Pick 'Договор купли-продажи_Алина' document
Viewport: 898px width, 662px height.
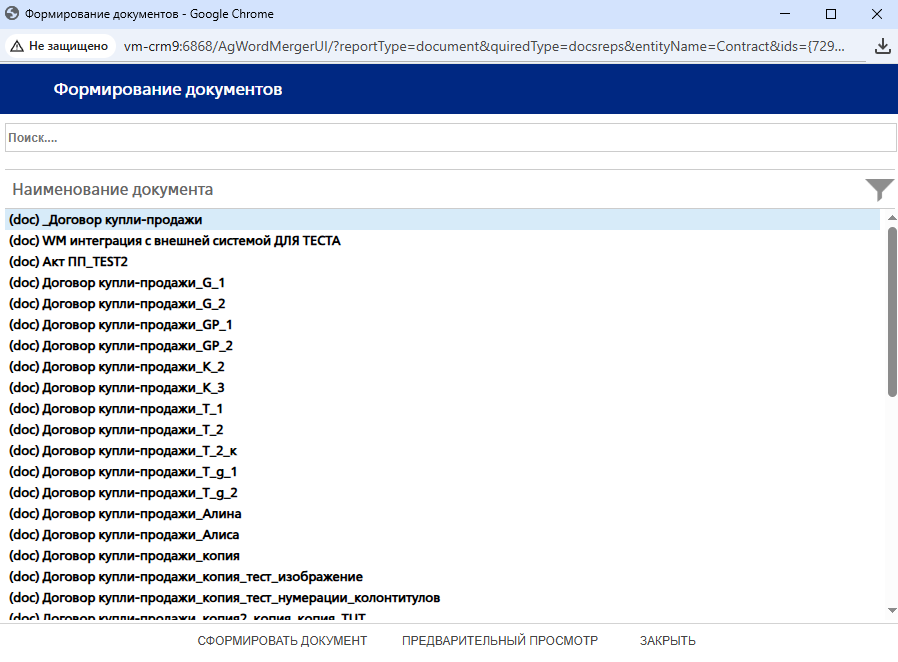click(125, 514)
